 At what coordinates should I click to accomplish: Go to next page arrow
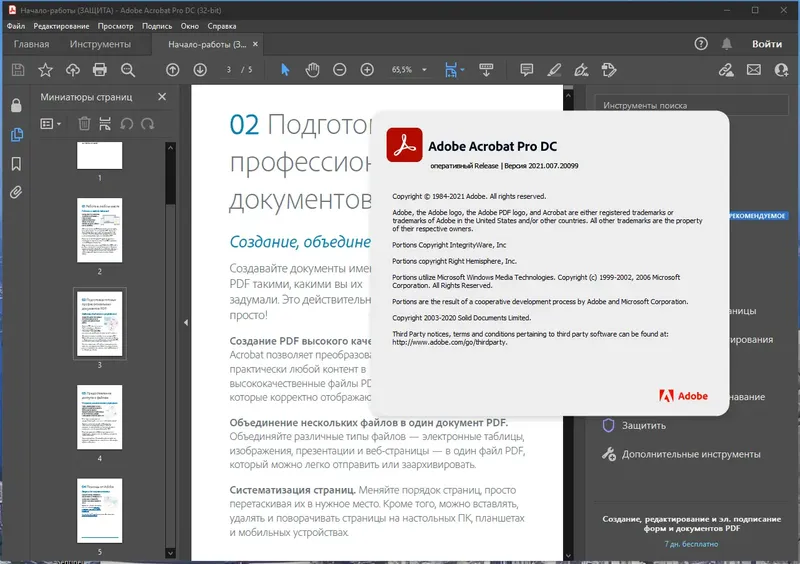tap(200, 70)
